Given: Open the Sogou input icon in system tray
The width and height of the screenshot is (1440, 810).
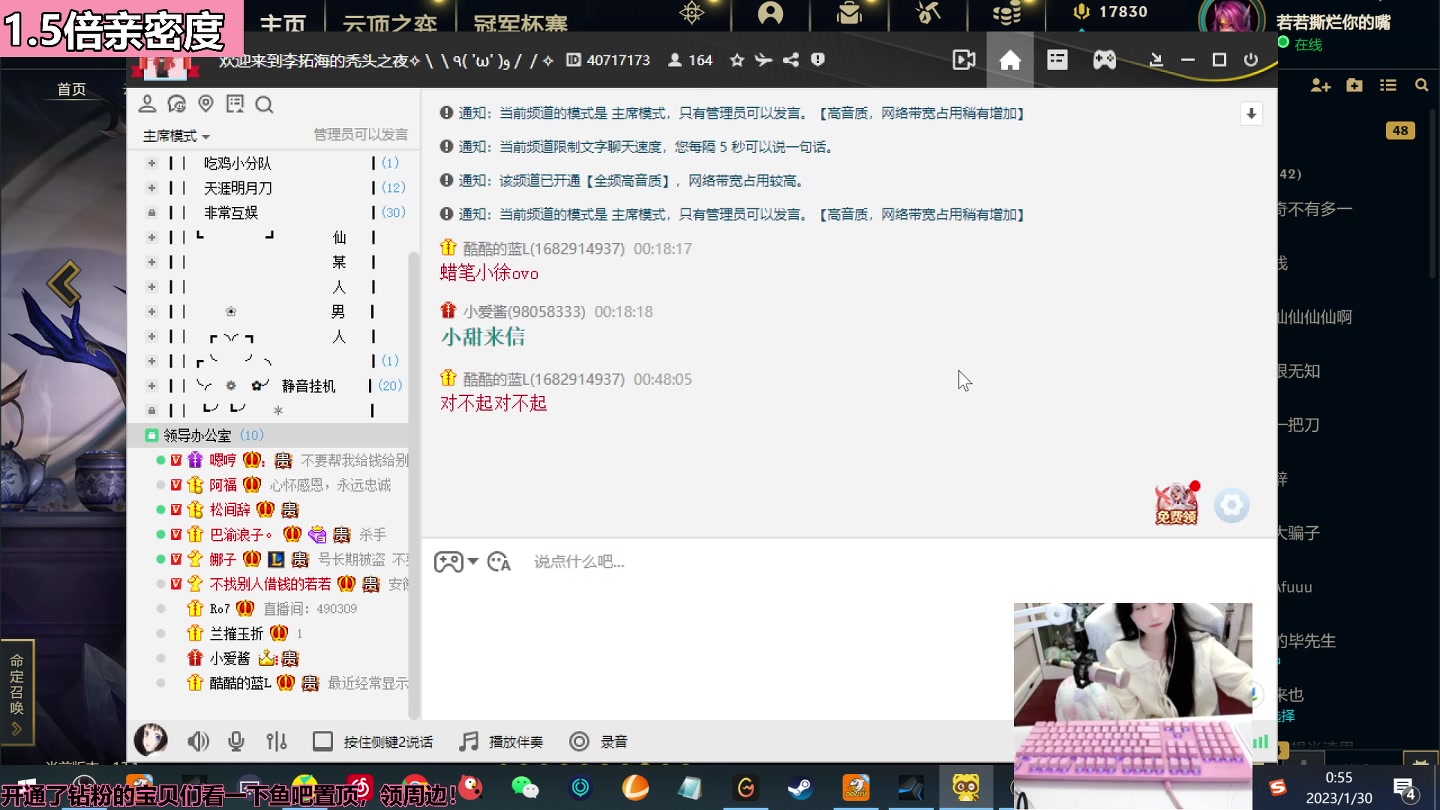Looking at the screenshot, I should 1277,788.
